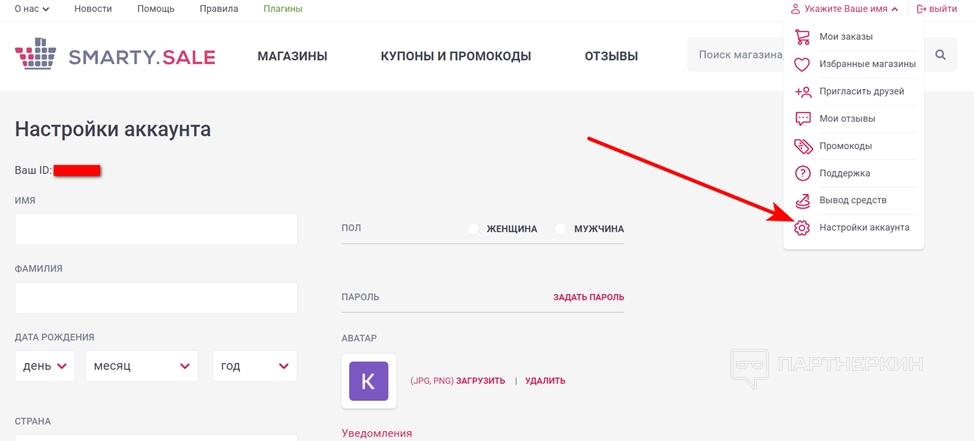Click the account settings gear icon
Screen dimensions: 974x441
[802, 228]
